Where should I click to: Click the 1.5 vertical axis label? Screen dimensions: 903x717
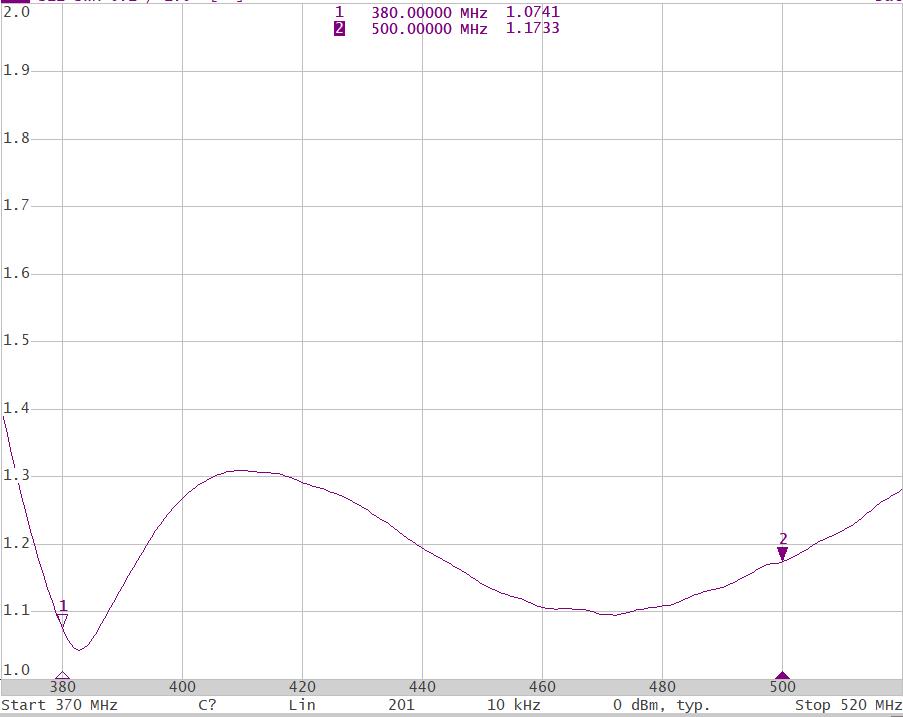(16, 340)
